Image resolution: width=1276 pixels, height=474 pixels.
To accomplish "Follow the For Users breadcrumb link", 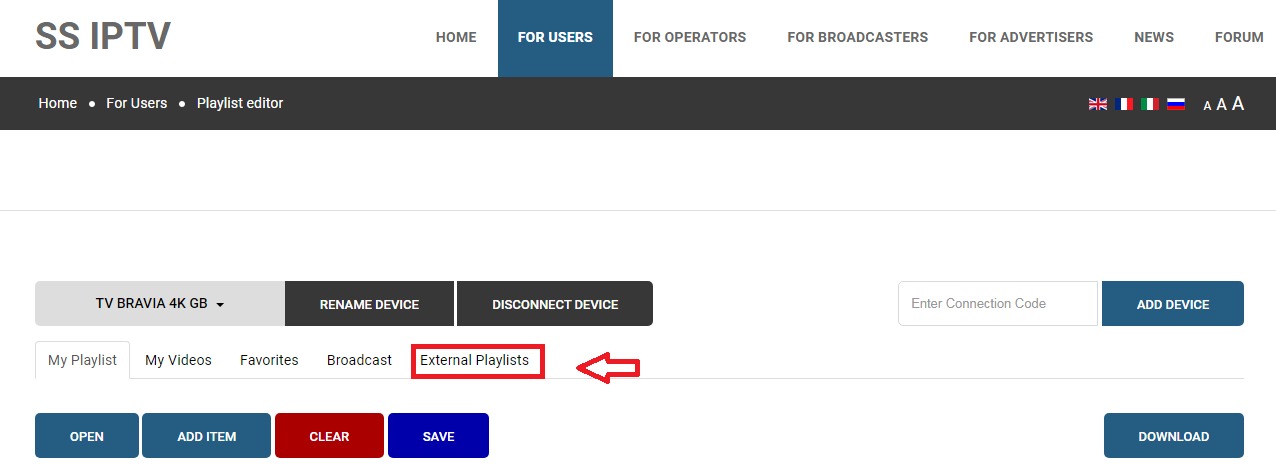I will pyautogui.click(x=136, y=103).
